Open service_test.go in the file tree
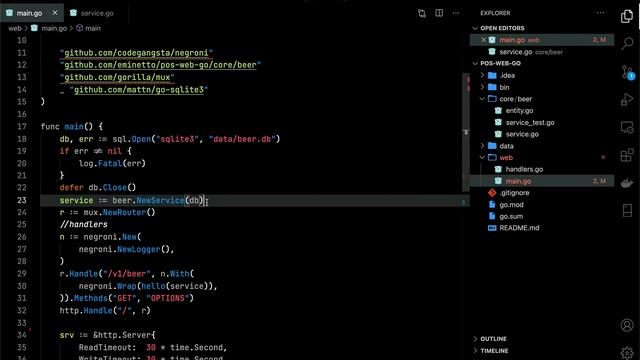 point(530,122)
